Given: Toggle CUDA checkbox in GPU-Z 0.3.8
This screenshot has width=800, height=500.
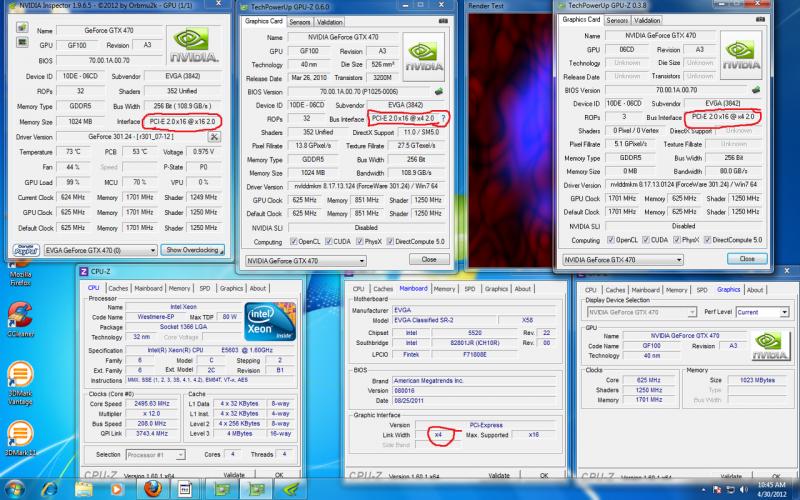Looking at the screenshot, I should pyautogui.click(x=646, y=239).
